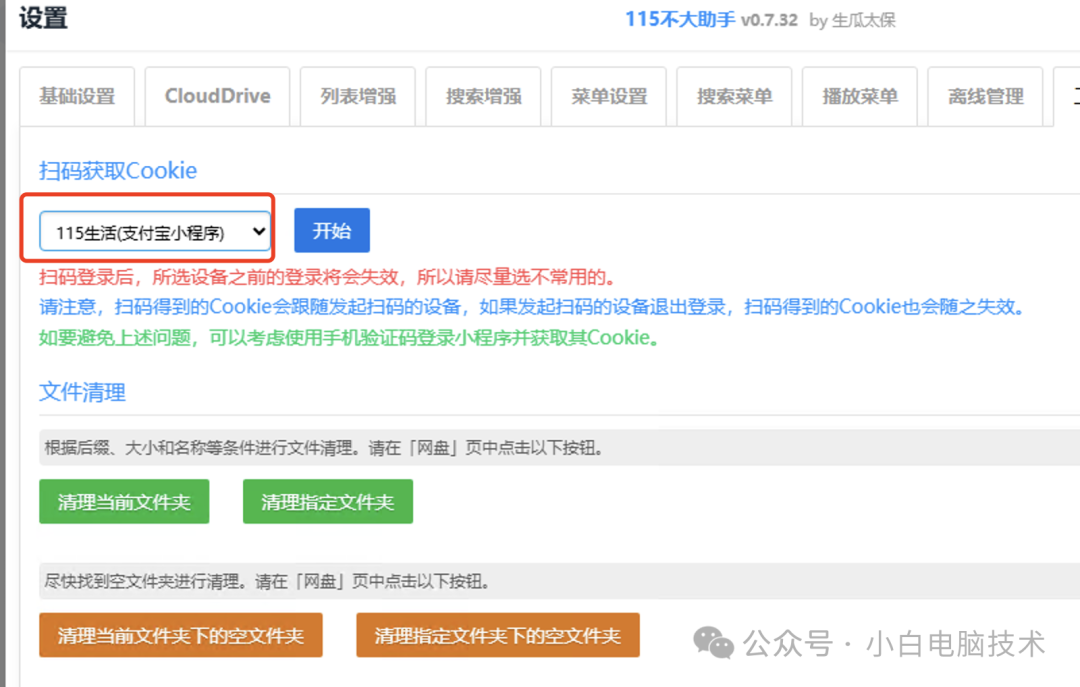Click the 清理当前文件夹 button
The height and width of the screenshot is (687, 1080).
click(x=124, y=502)
